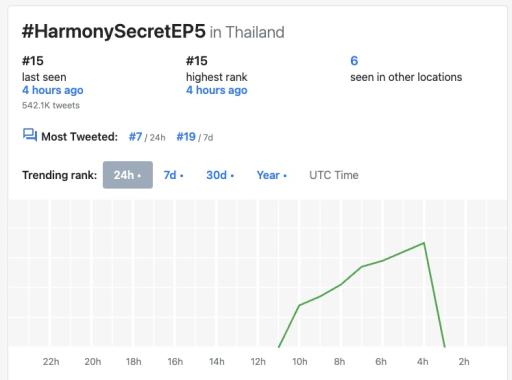Click the 2h label on the time axis
The width and height of the screenshot is (512, 380).
[x=464, y=362]
